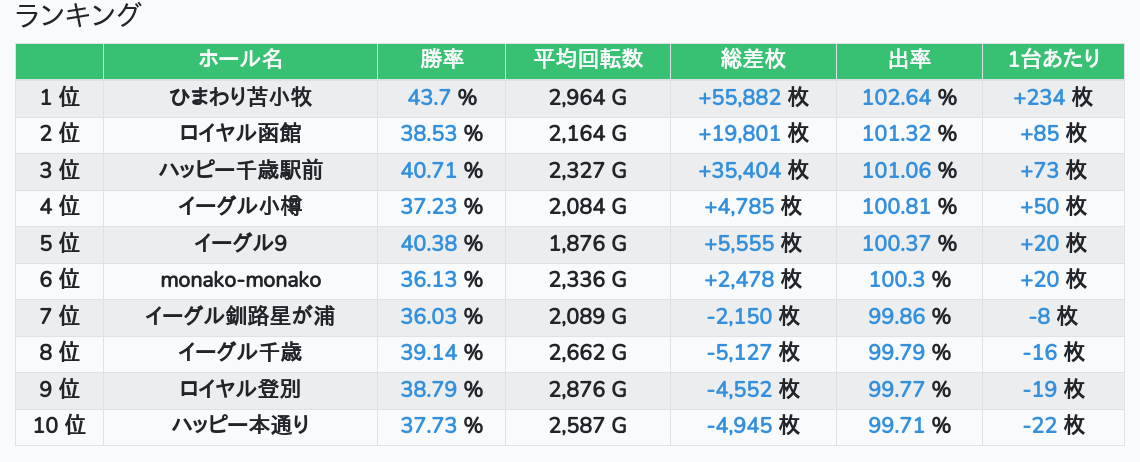Image resolution: width=1140 pixels, height=462 pixels.
Task: Click the 出率 column header
Action: click(x=909, y=60)
